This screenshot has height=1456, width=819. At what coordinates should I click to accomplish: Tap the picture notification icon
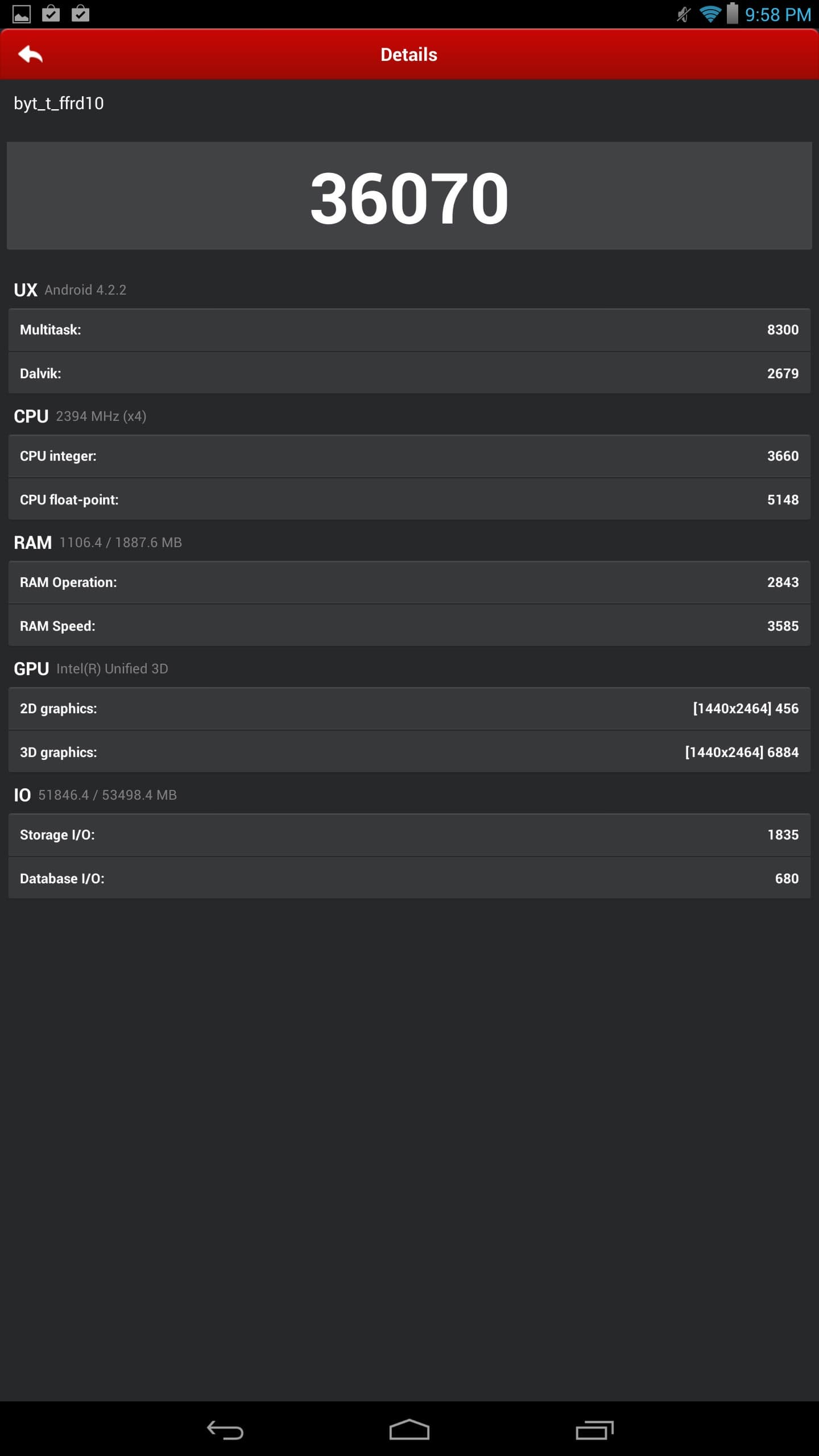[22, 14]
